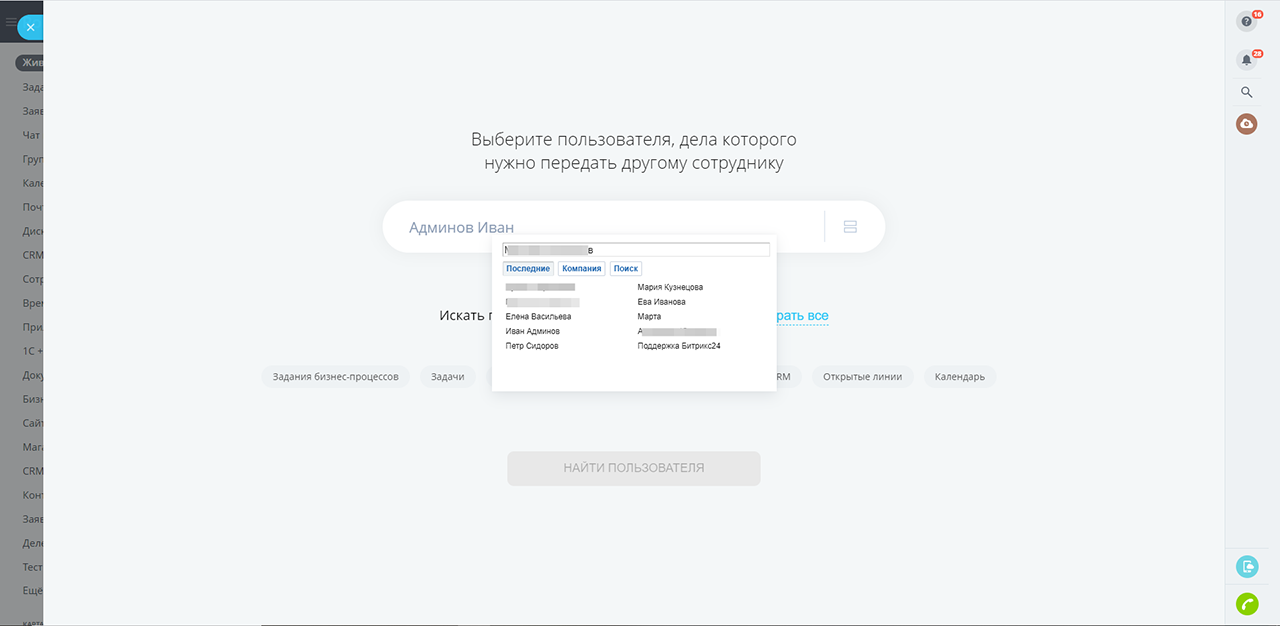Toggle the Задания бизнес-процессов filter chip
The height and width of the screenshot is (626, 1280).
(336, 377)
